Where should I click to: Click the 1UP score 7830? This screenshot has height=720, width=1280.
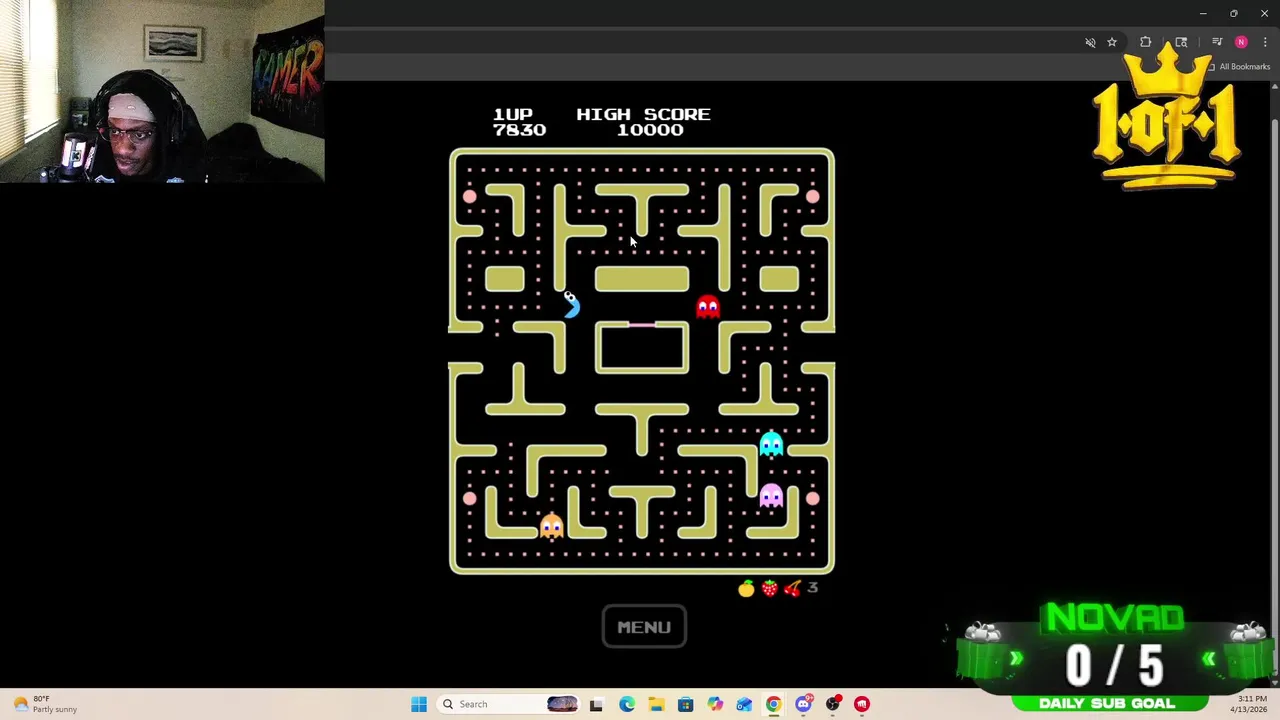pos(519,122)
